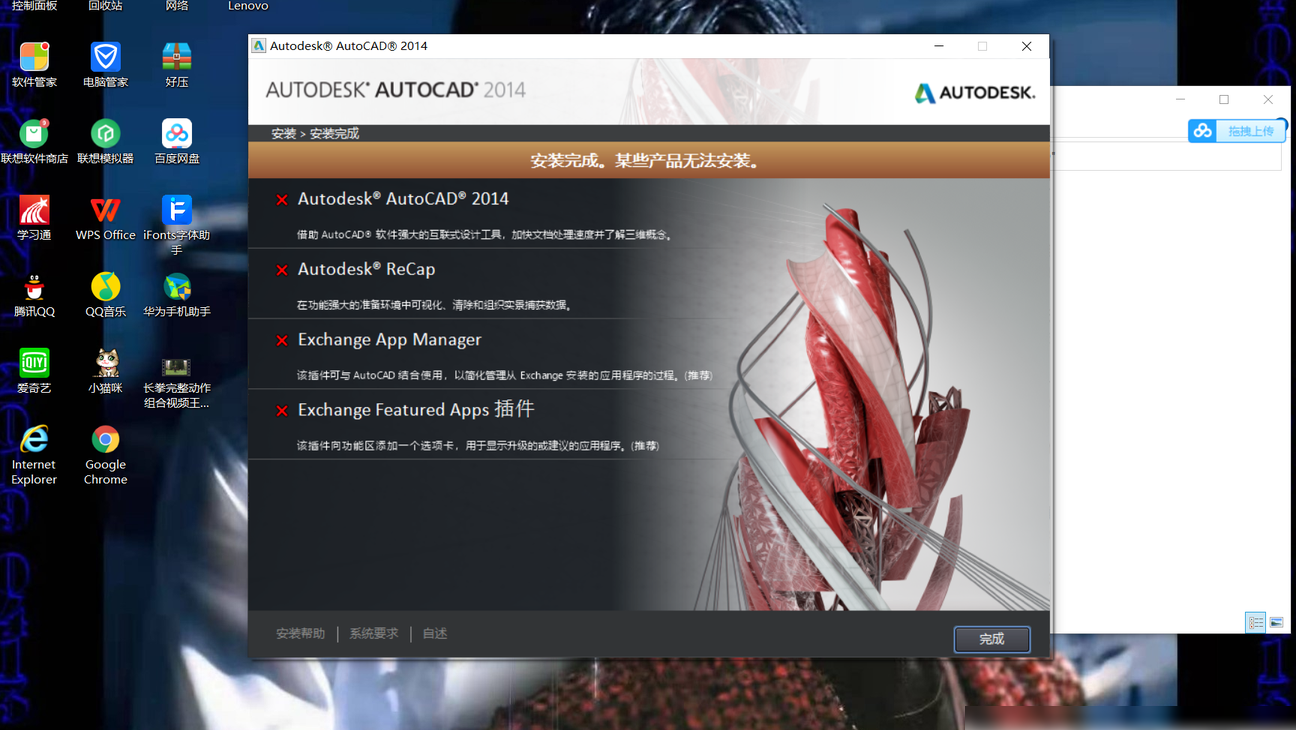Click the installer window title text in title bar
The width and height of the screenshot is (1296, 730).
coord(349,46)
